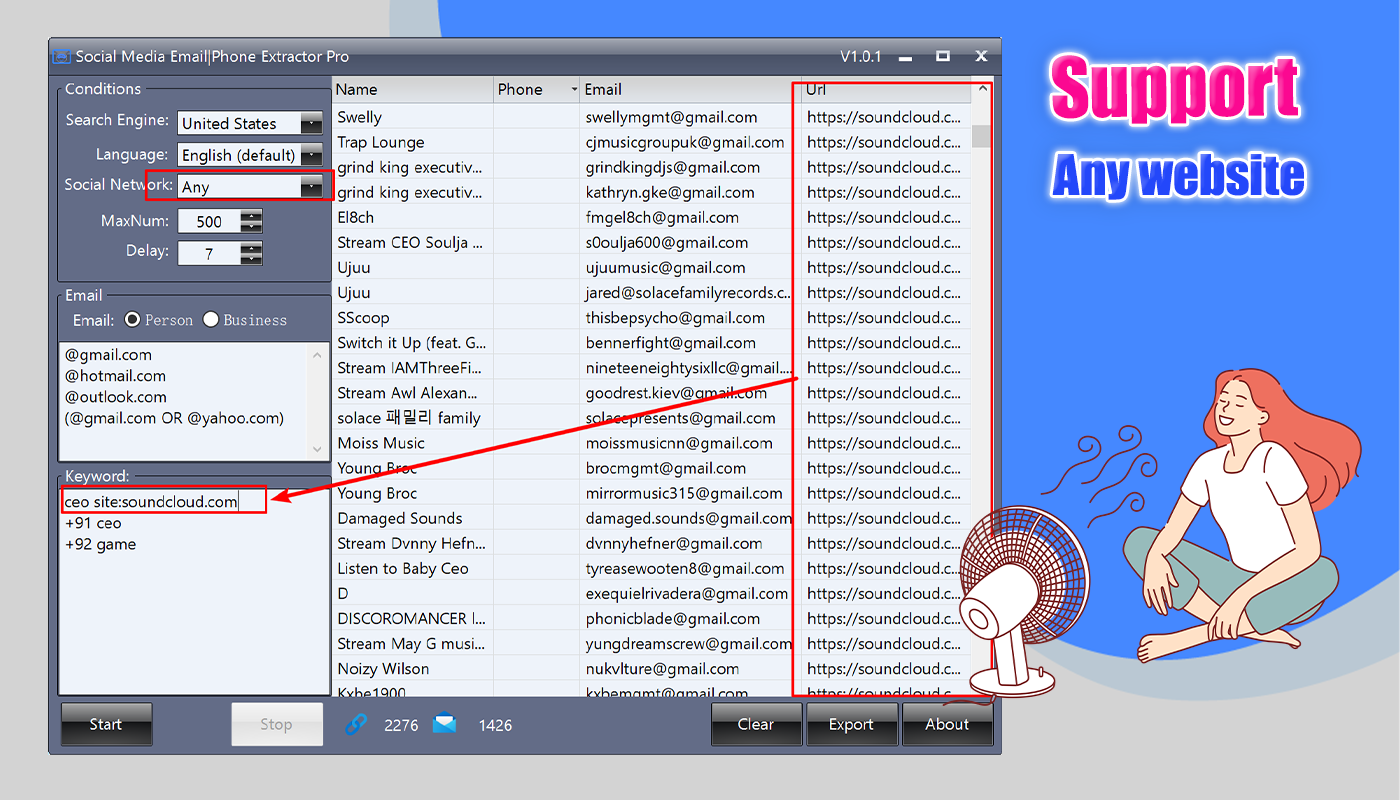Sort by the Email column header
Image resolution: width=1400 pixels, height=800 pixels.
click(690, 89)
